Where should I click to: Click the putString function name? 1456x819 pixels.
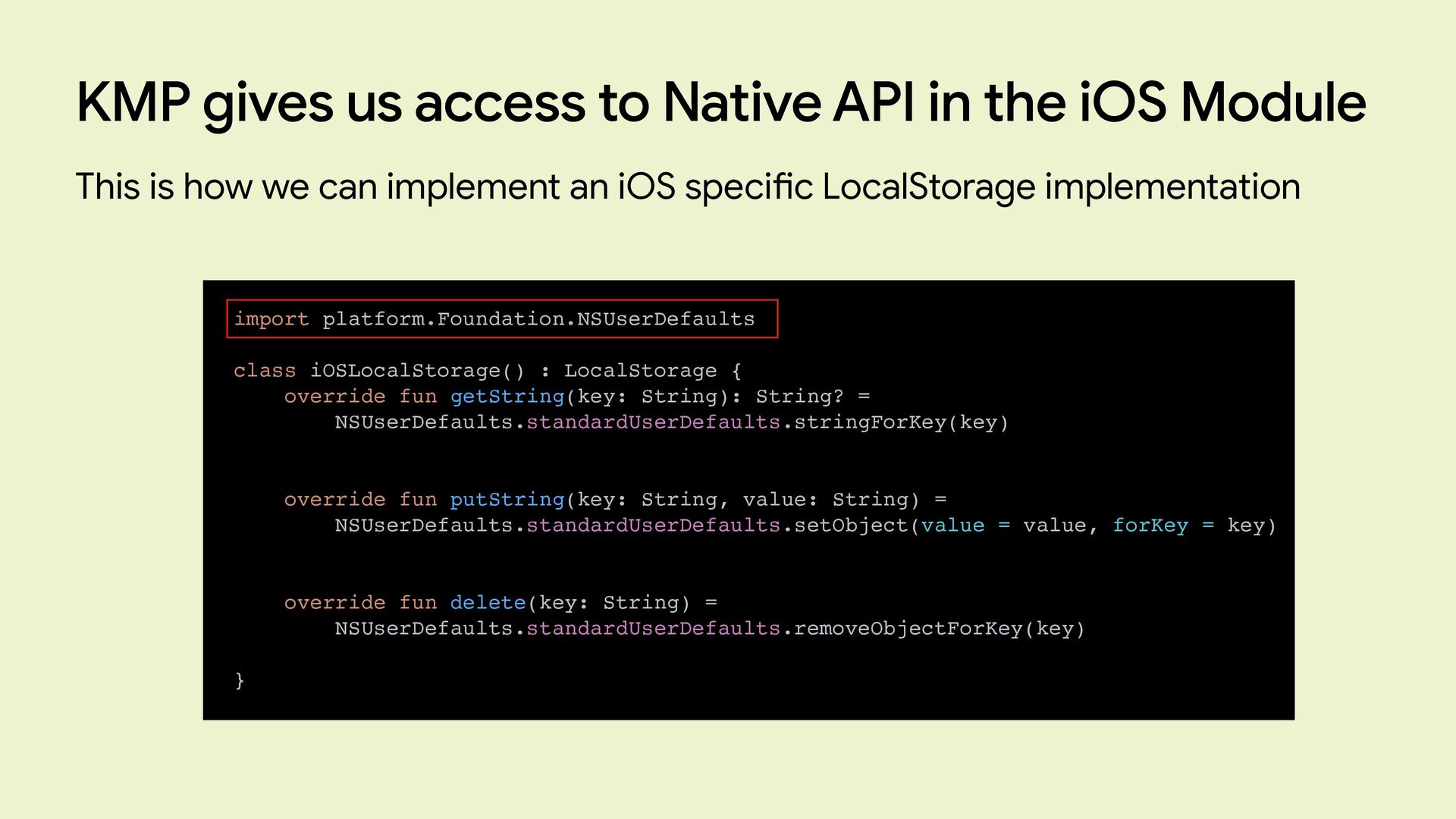pyautogui.click(x=507, y=500)
